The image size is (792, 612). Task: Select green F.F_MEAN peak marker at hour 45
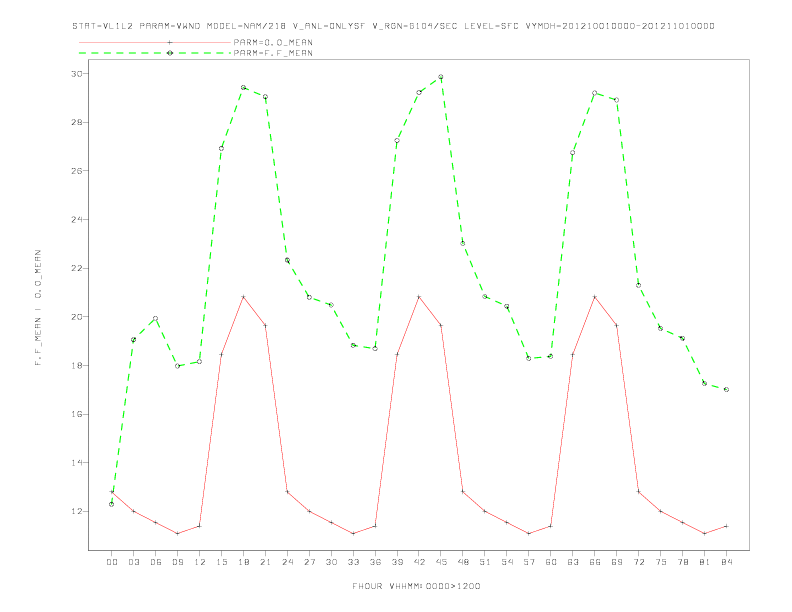[x=440, y=77]
